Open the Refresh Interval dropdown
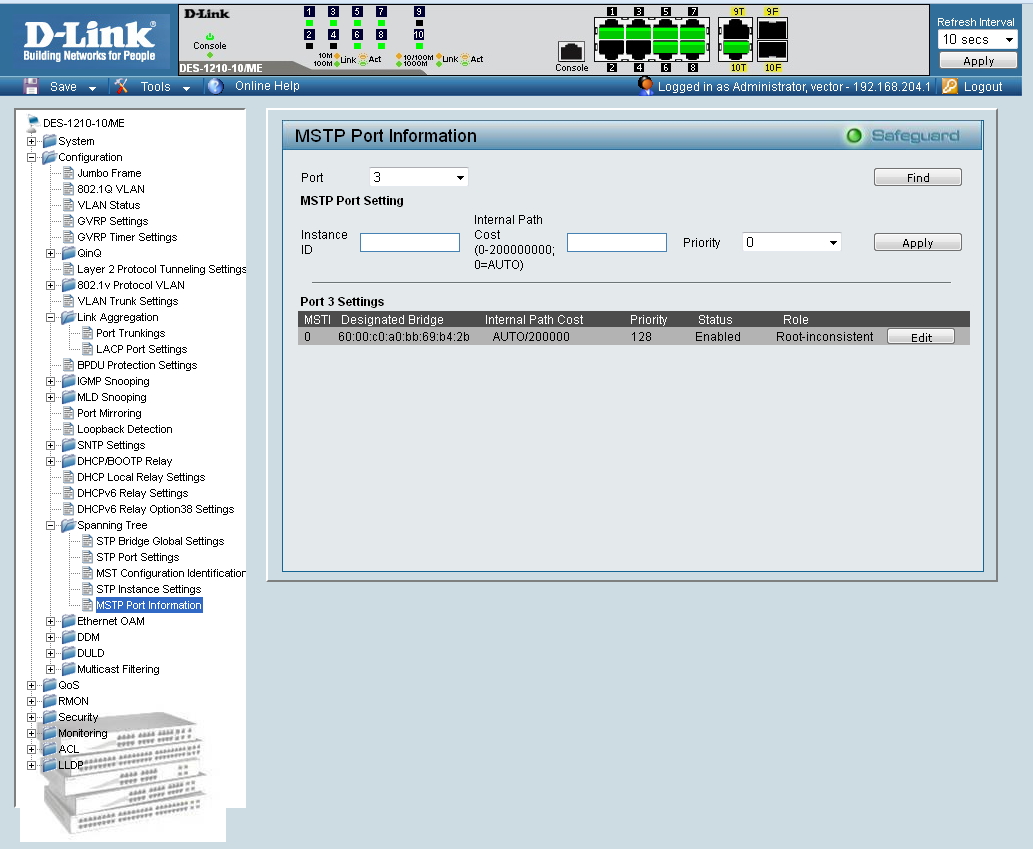Image resolution: width=1033 pixels, height=849 pixels. click(977, 40)
